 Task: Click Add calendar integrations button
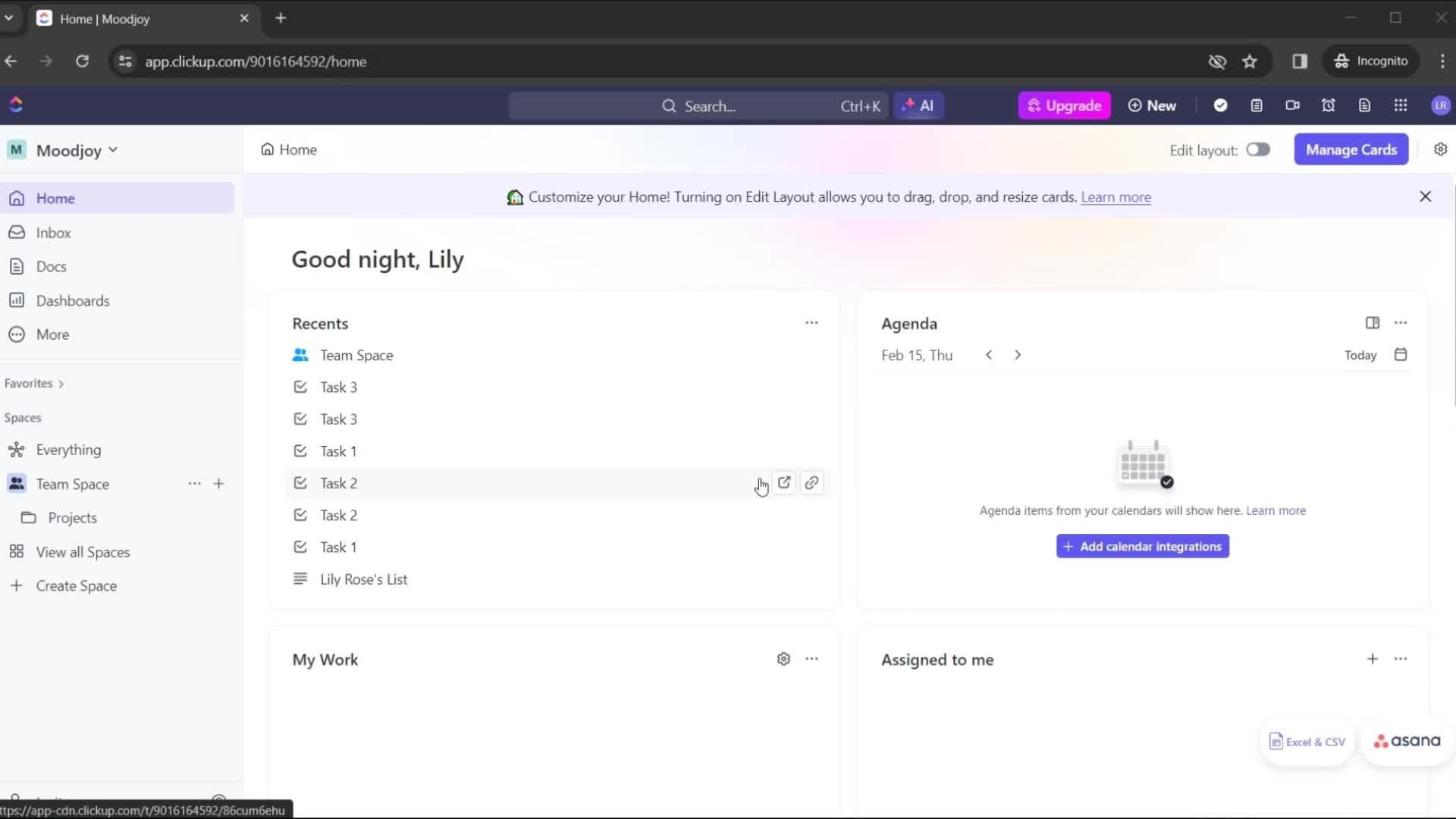click(x=1143, y=546)
